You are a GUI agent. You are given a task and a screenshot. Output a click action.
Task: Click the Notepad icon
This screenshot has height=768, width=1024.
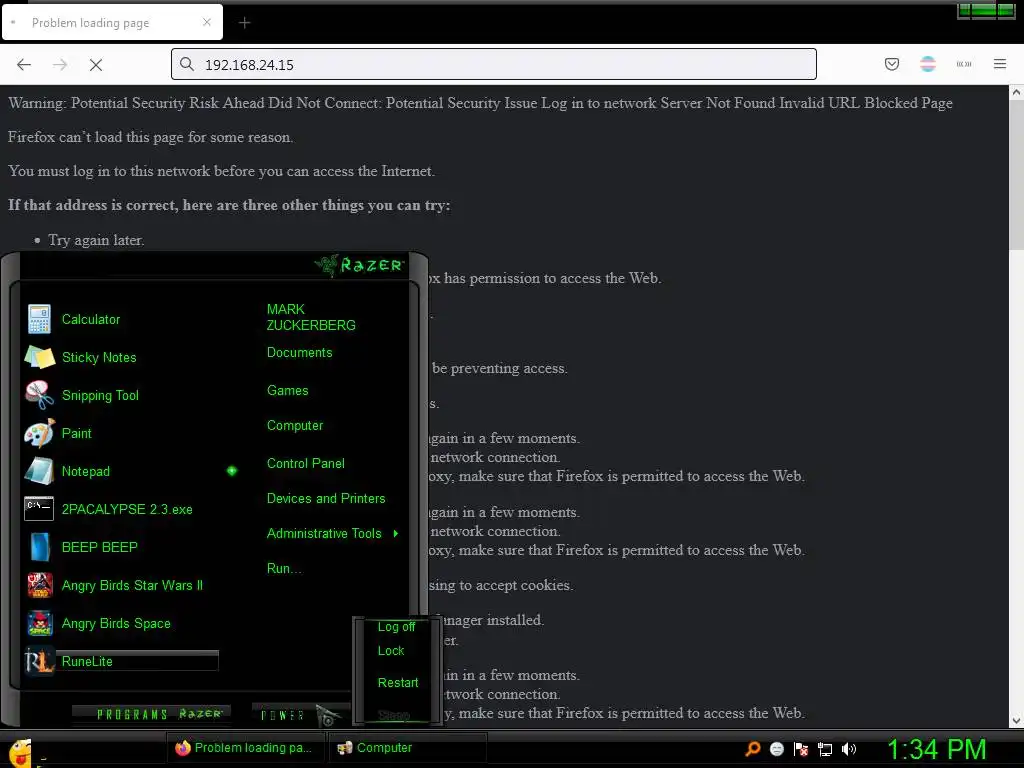pos(39,471)
